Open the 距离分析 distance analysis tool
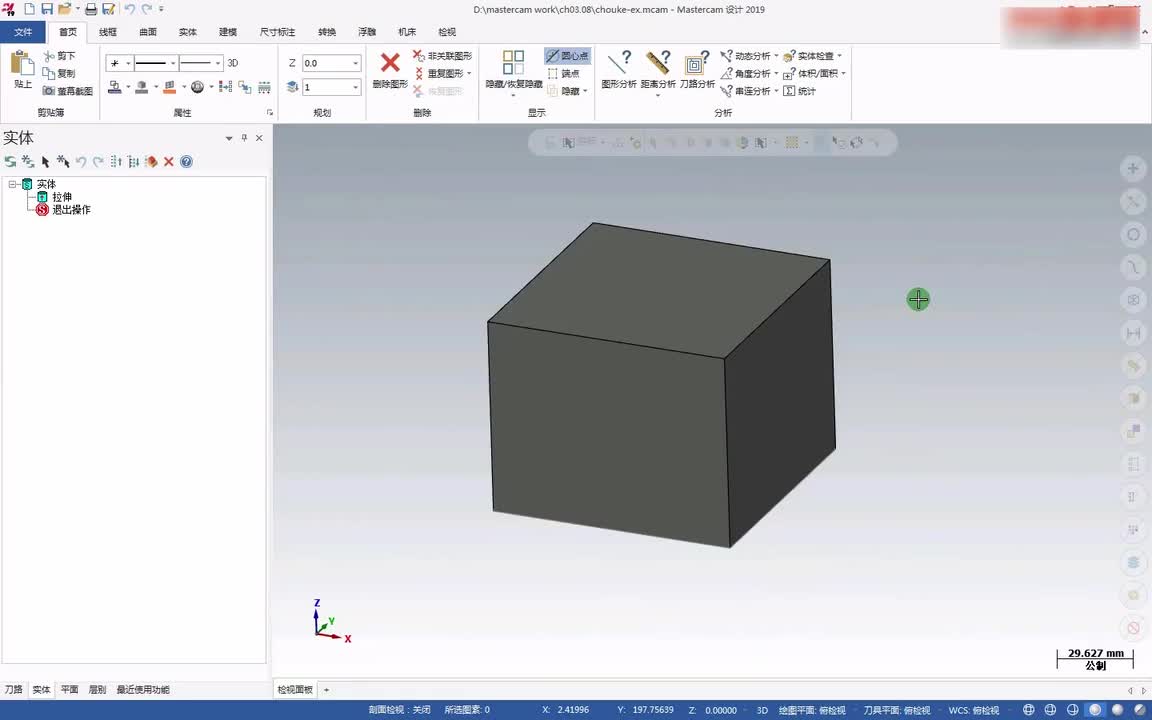The height and width of the screenshot is (720, 1152). 658,70
